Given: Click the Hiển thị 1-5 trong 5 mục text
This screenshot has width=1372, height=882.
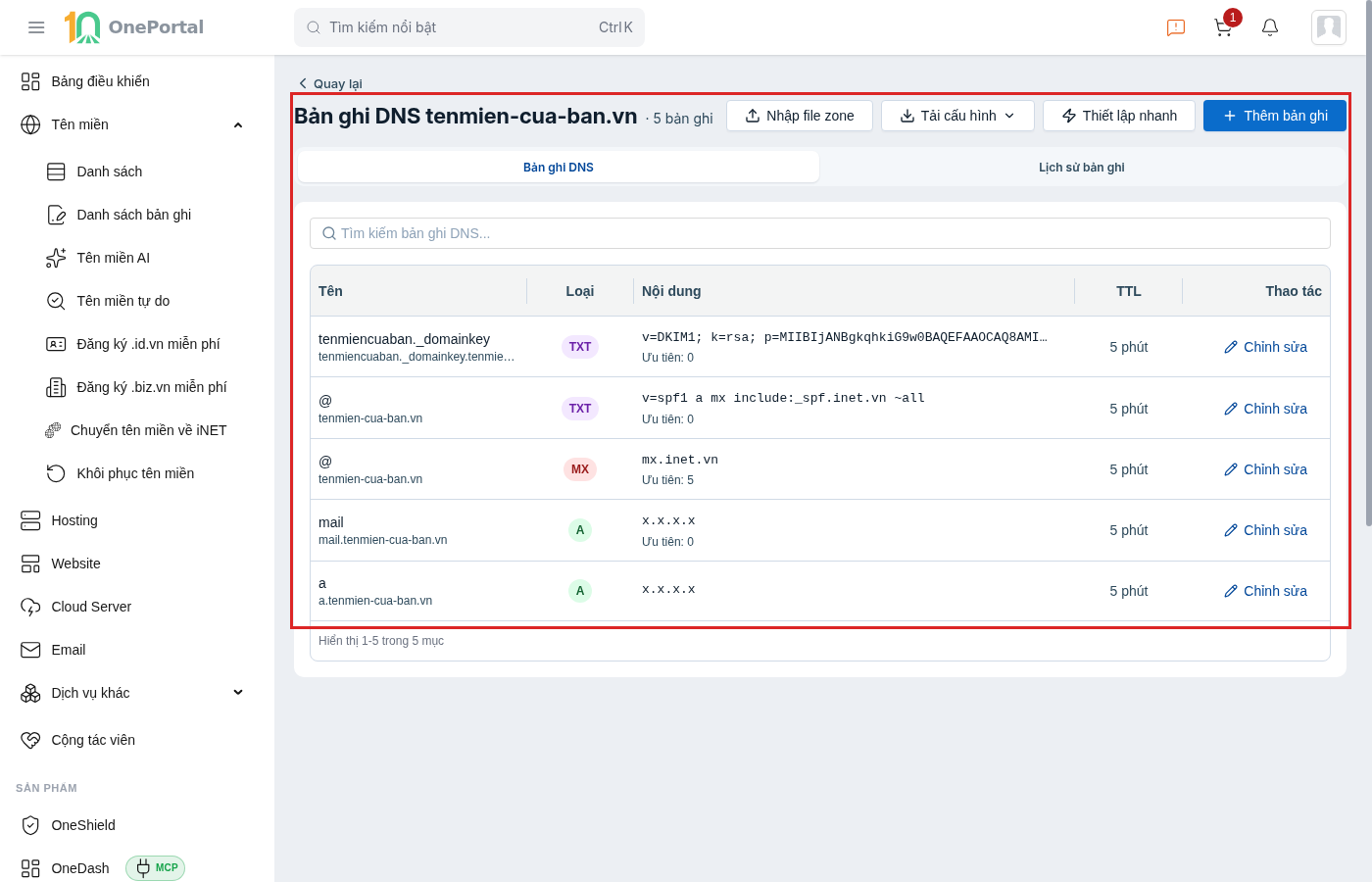Looking at the screenshot, I should [381, 641].
